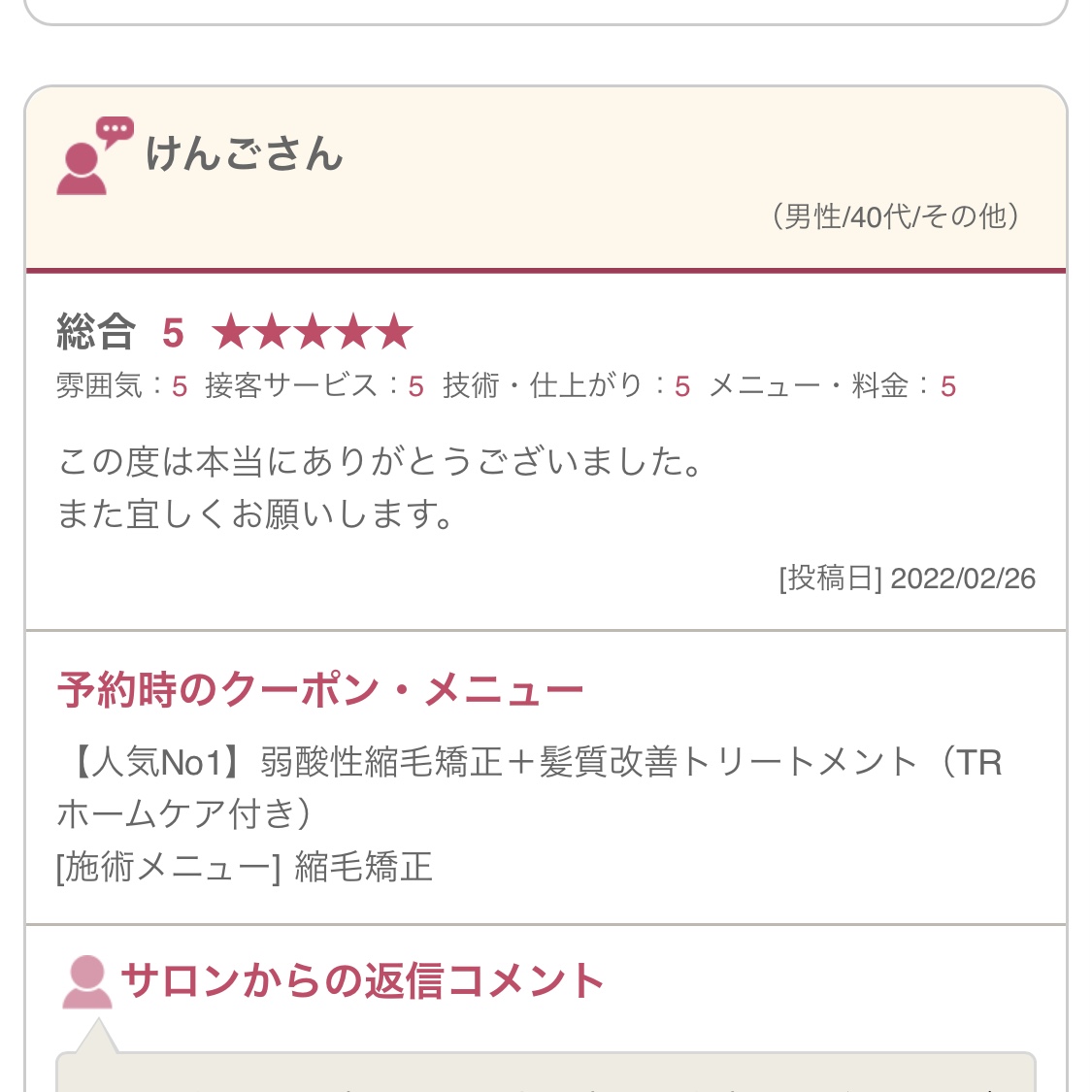Click the first star in the overall rating
The height and width of the screenshot is (1092, 1092).
pyautogui.click(x=231, y=333)
